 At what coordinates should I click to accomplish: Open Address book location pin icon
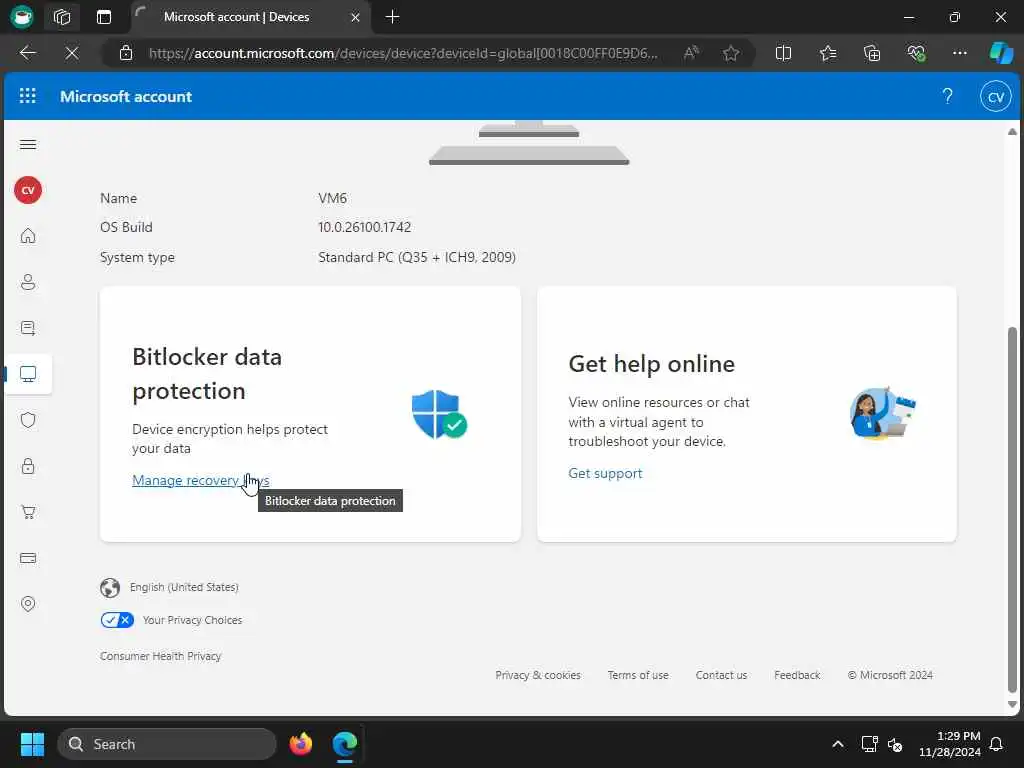click(x=28, y=603)
